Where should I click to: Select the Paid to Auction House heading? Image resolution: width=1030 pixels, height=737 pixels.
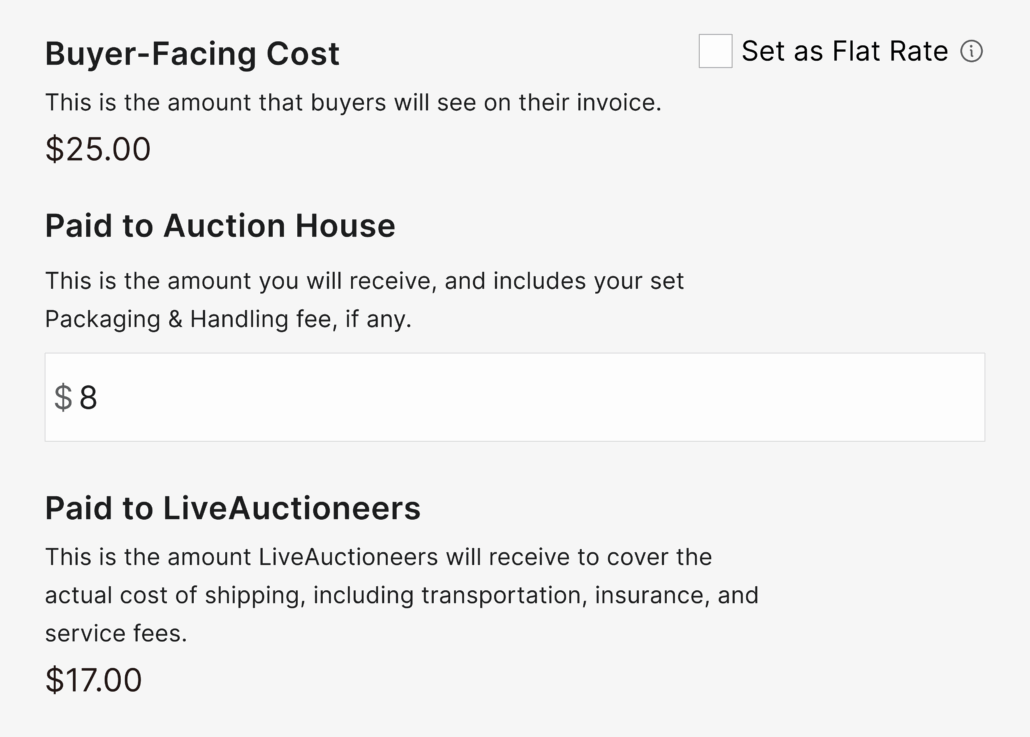tap(220, 226)
